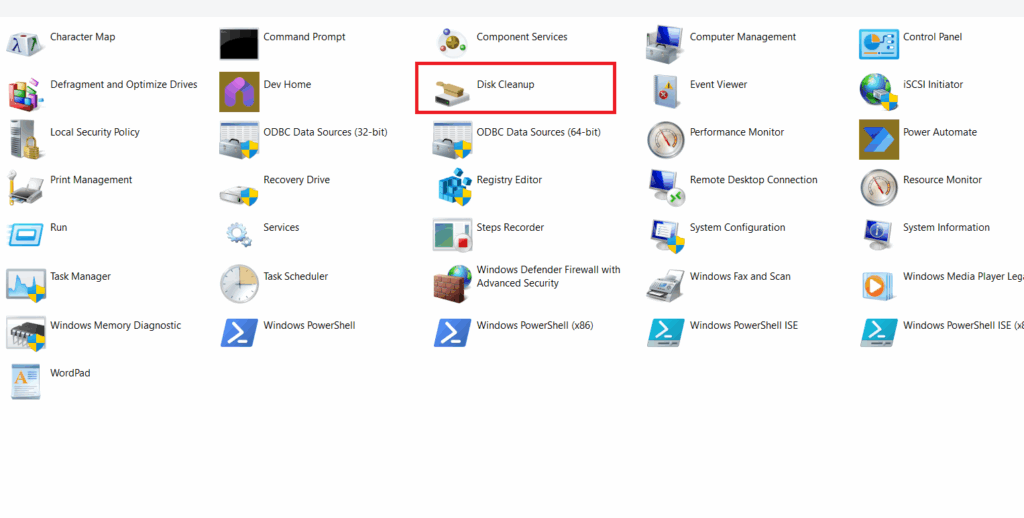Open the Services gears icon
The width and height of the screenshot is (1024, 518).
[x=239, y=235]
